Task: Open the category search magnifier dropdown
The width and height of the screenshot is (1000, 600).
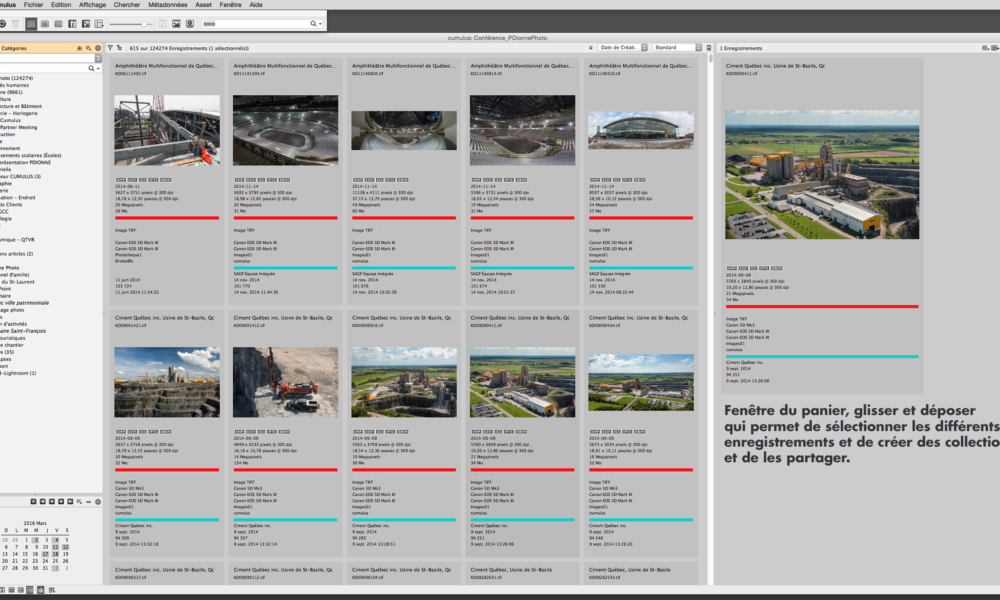Action: (94, 68)
